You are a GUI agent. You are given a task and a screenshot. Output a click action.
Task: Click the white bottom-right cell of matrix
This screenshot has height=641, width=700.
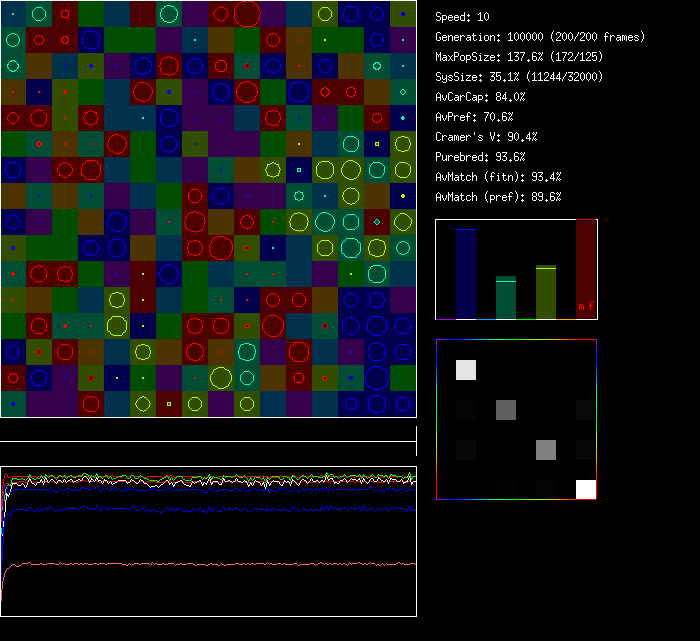586,490
